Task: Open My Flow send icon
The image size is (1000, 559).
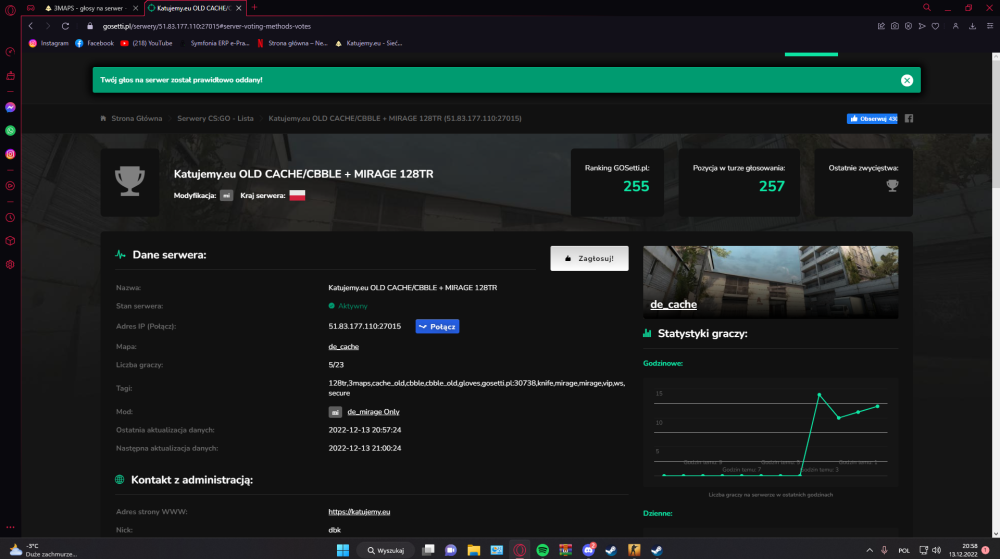Action: pyautogui.click(x=922, y=26)
